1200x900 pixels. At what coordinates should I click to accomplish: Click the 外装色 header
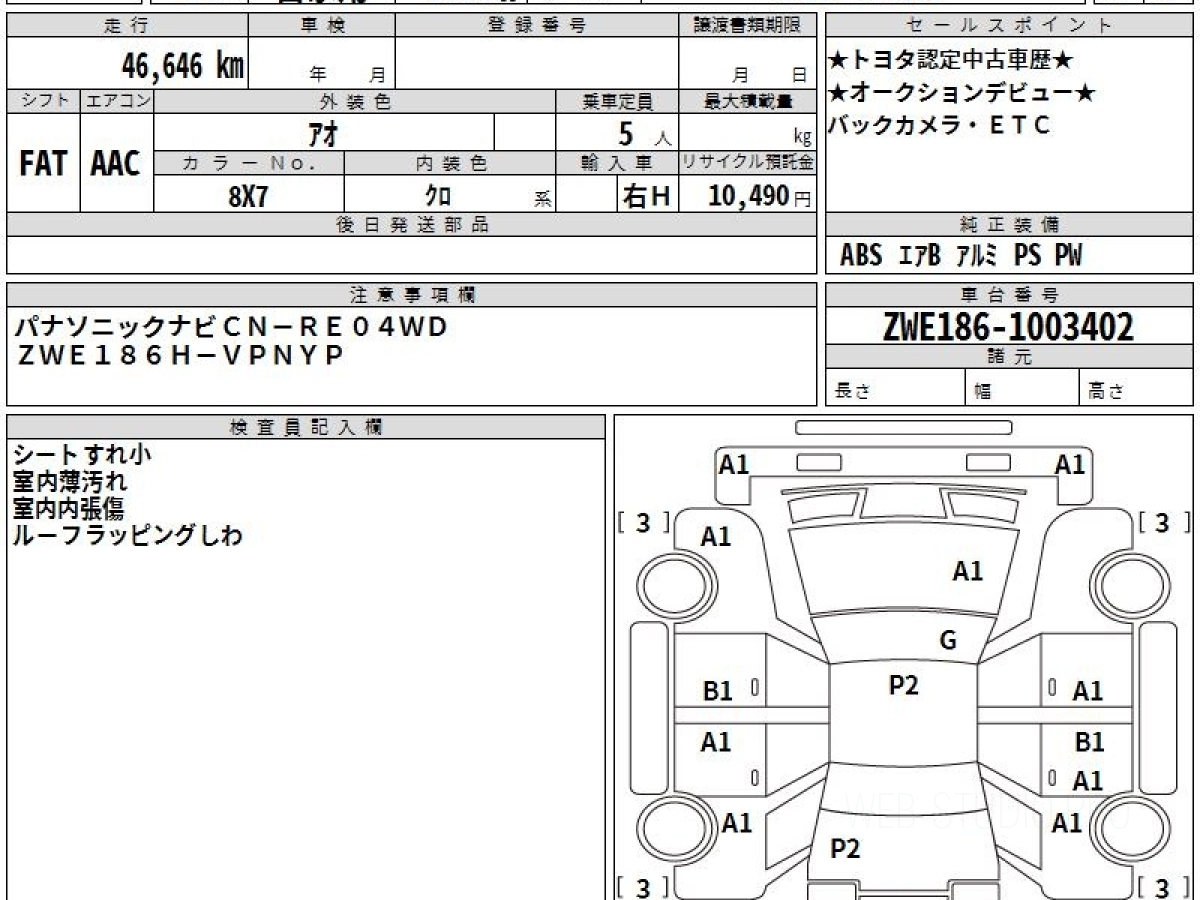355,101
